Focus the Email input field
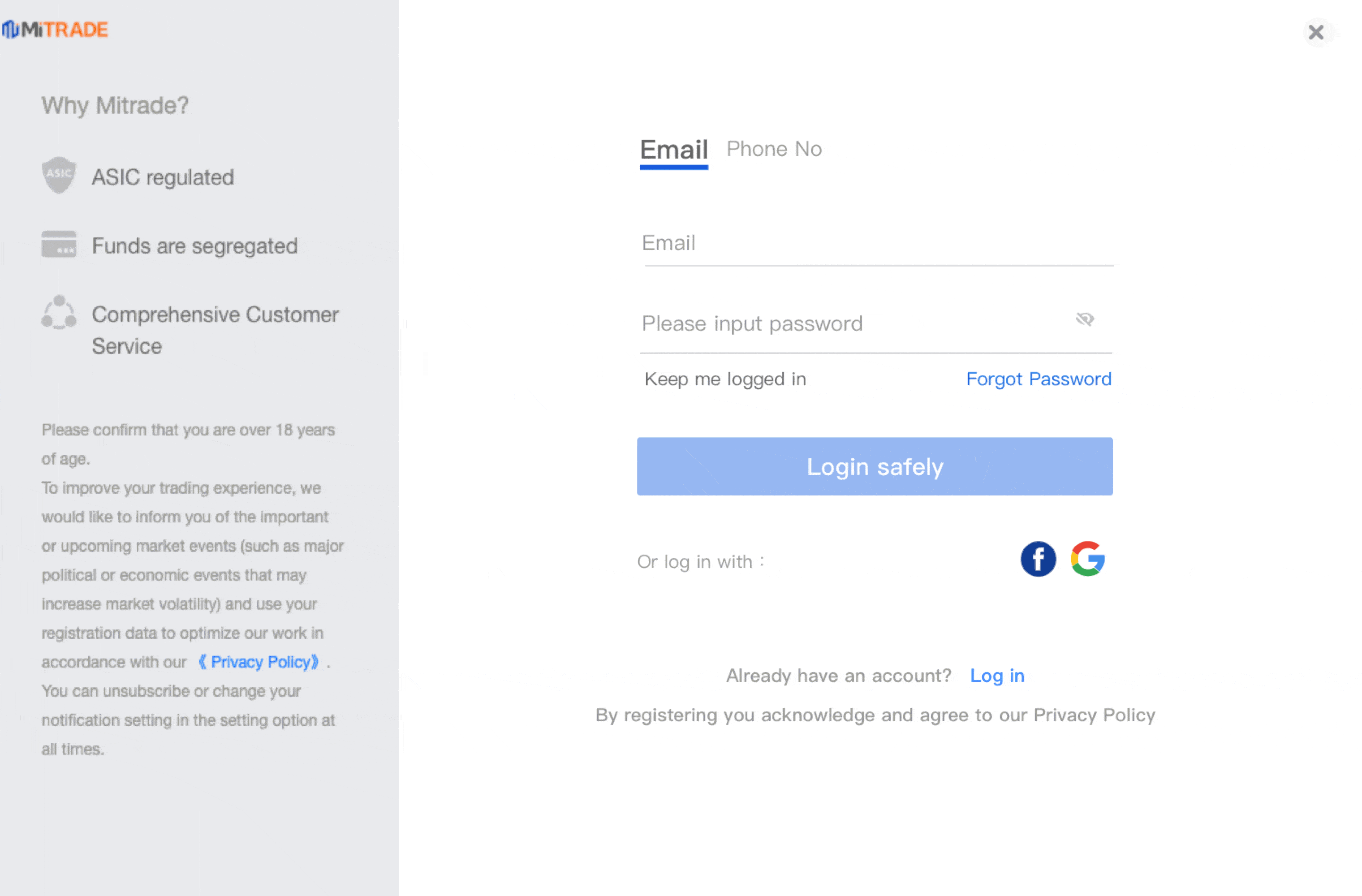1362x896 pixels. pyautogui.click(x=878, y=243)
